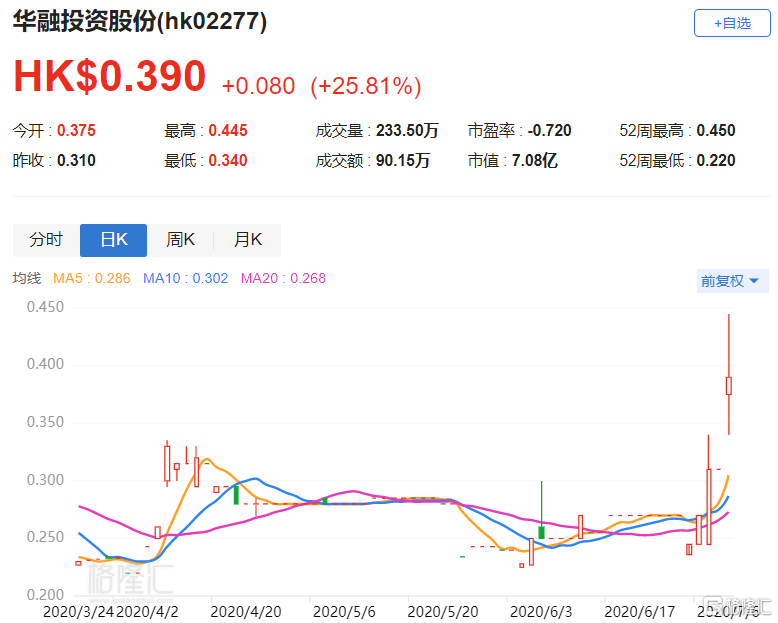The height and width of the screenshot is (623, 778).
Task: Click the latest red candlestick near 0.390
Action: coord(729,386)
